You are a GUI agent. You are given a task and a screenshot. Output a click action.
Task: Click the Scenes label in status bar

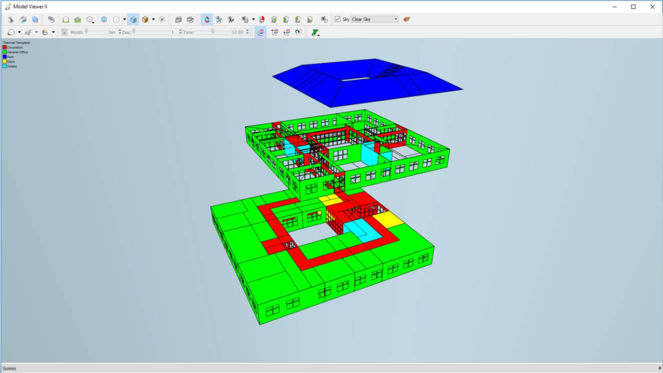click(9, 368)
